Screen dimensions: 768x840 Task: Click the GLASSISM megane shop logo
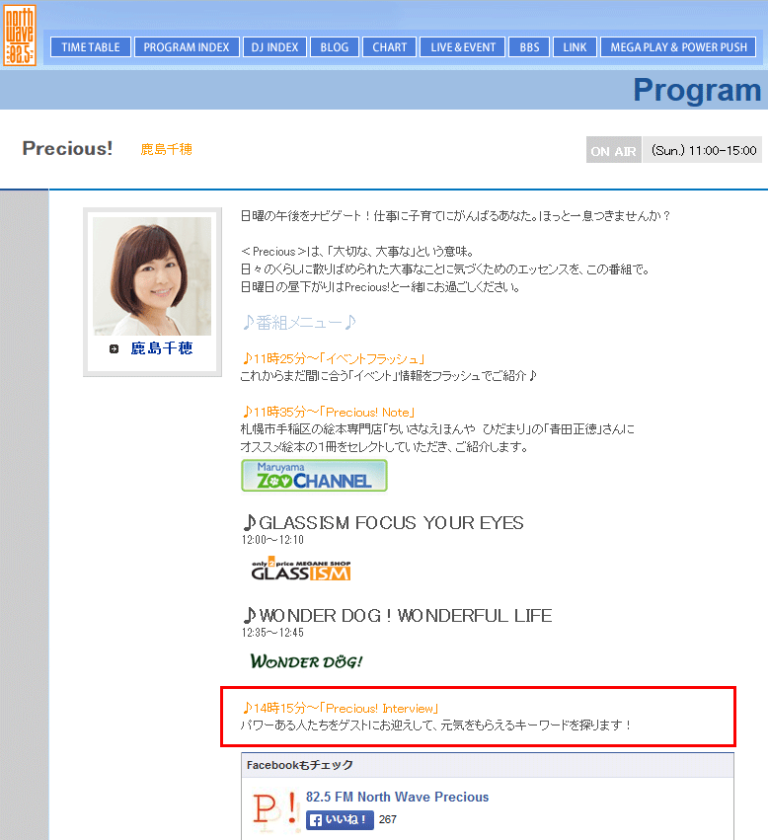[301, 570]
